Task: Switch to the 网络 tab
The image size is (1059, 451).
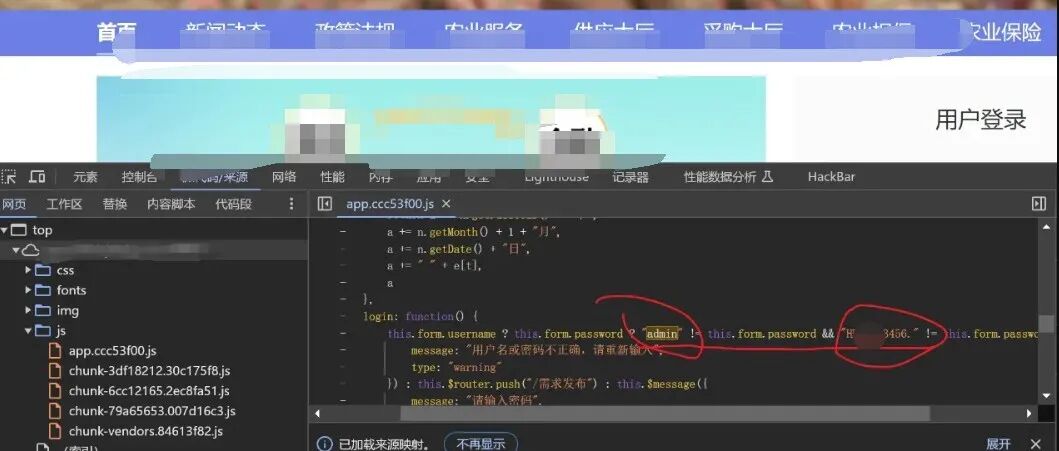Action: tap(284, 177)
